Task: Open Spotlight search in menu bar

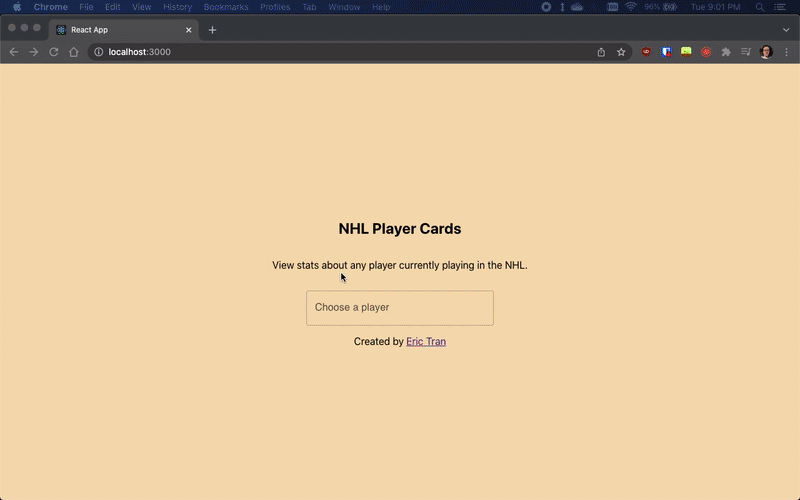Action: click(x=760, y=7)
